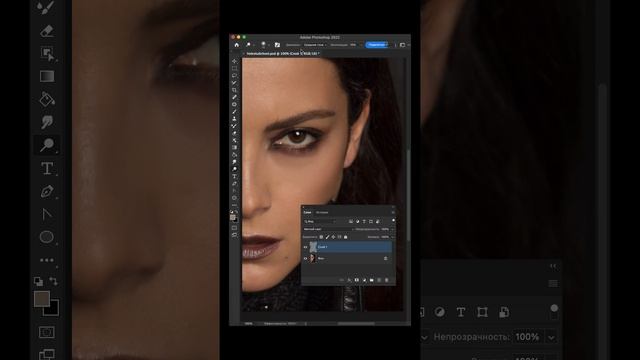Screen dimensions: 640x360
Task: Select the Ellipse tool in the enlarged backdrop toolbar
Action: (47, 237)
